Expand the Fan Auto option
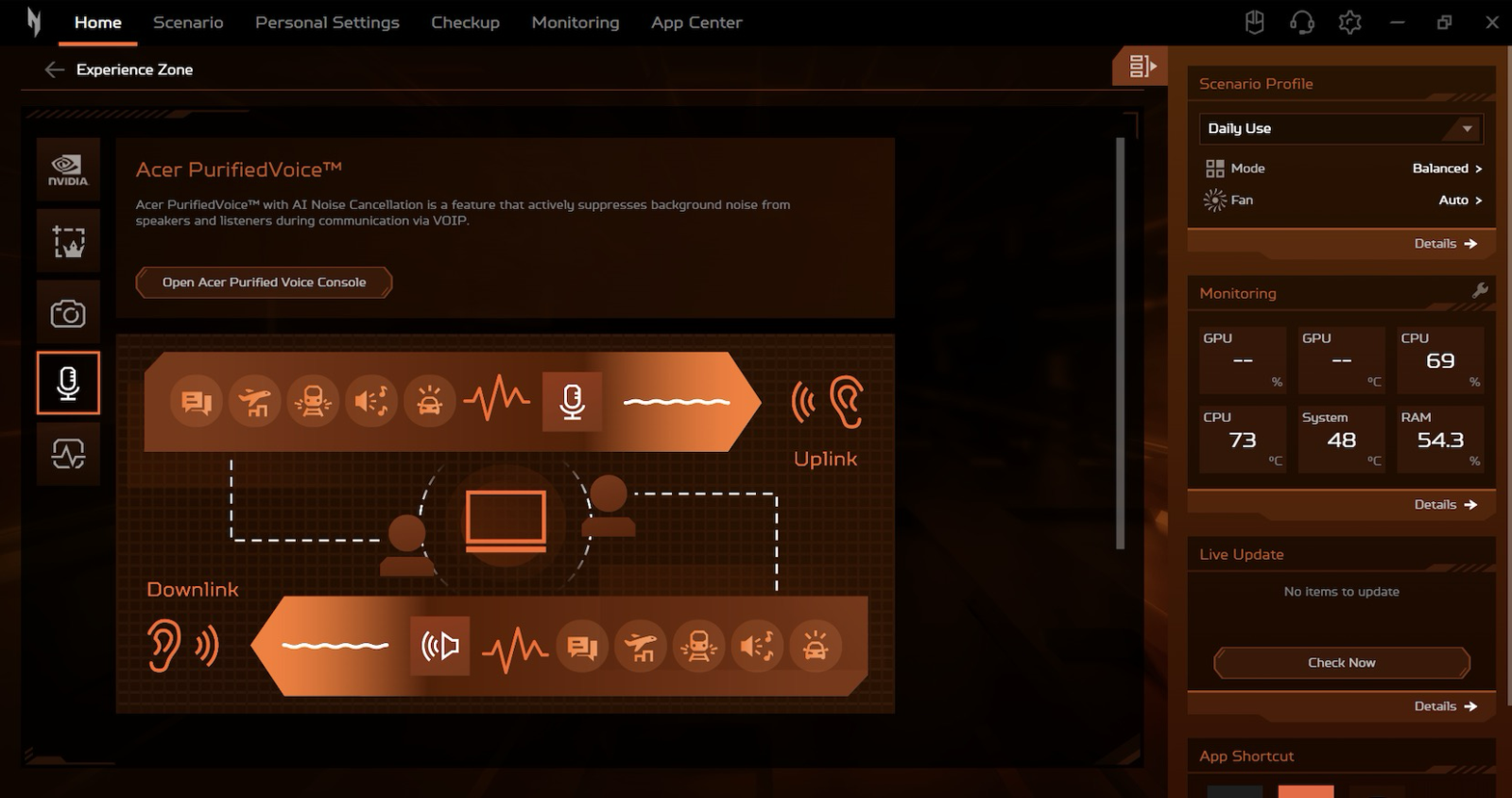 tap(1460, 200)
